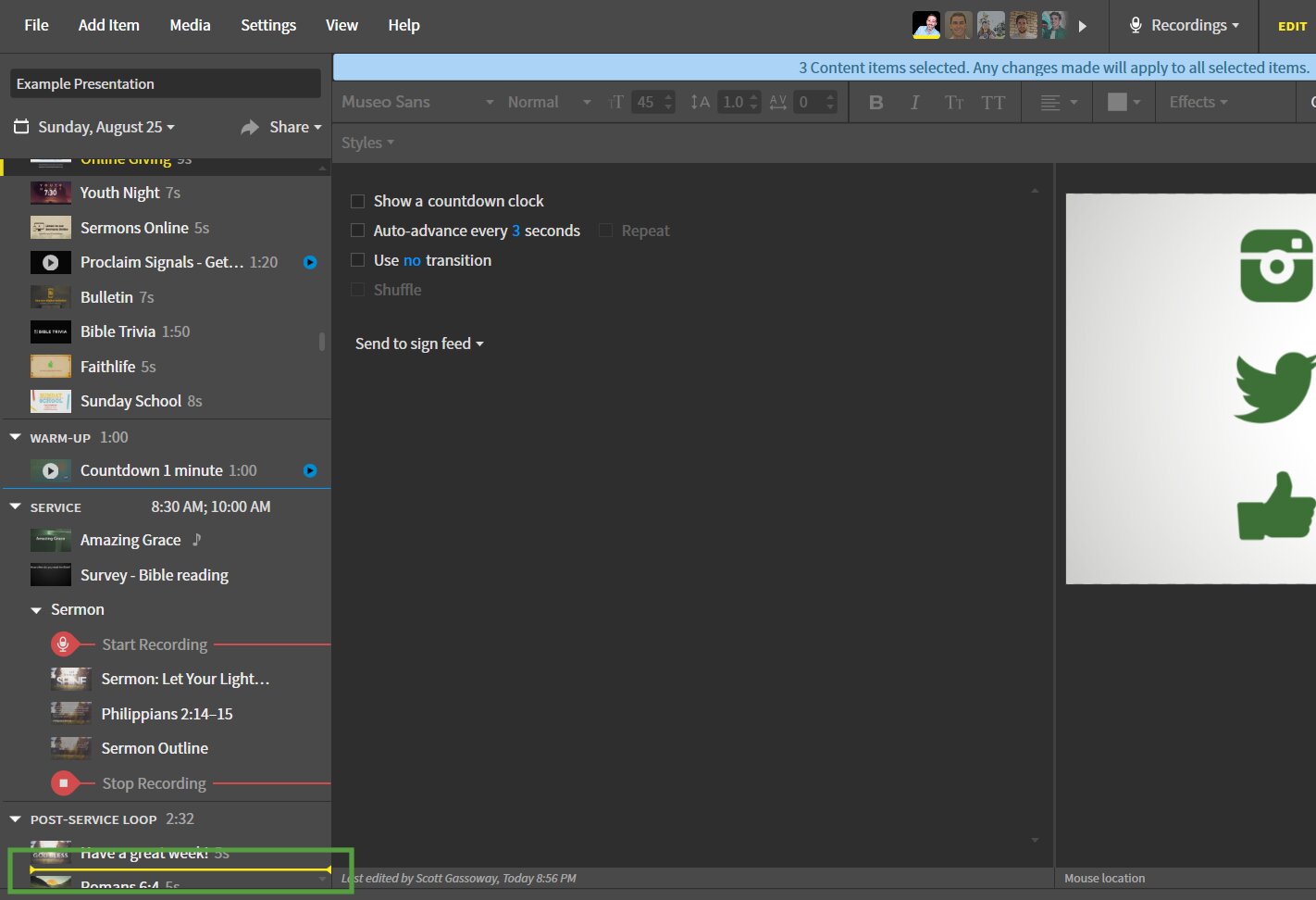Select the Sunday School thumbnail
The image size is (1316, 900).
[x=51, y=401]
